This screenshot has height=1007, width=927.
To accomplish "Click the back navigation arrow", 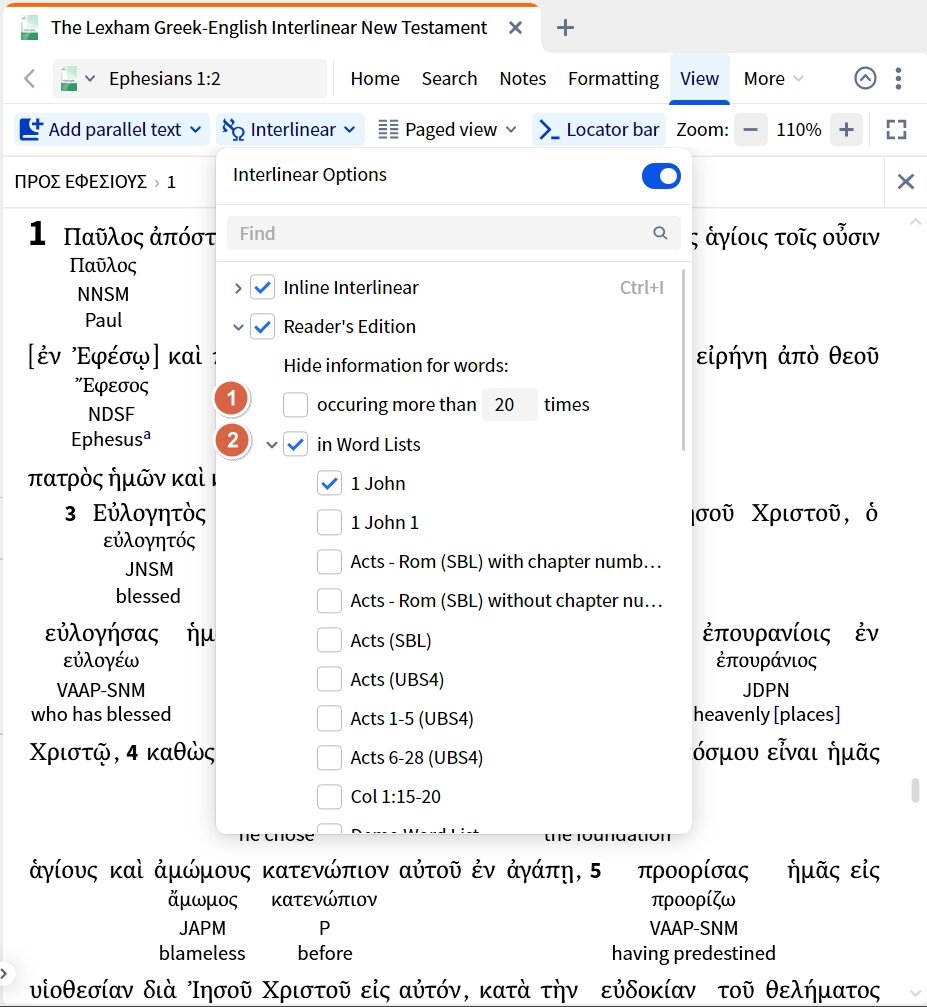I will point(29,78).
